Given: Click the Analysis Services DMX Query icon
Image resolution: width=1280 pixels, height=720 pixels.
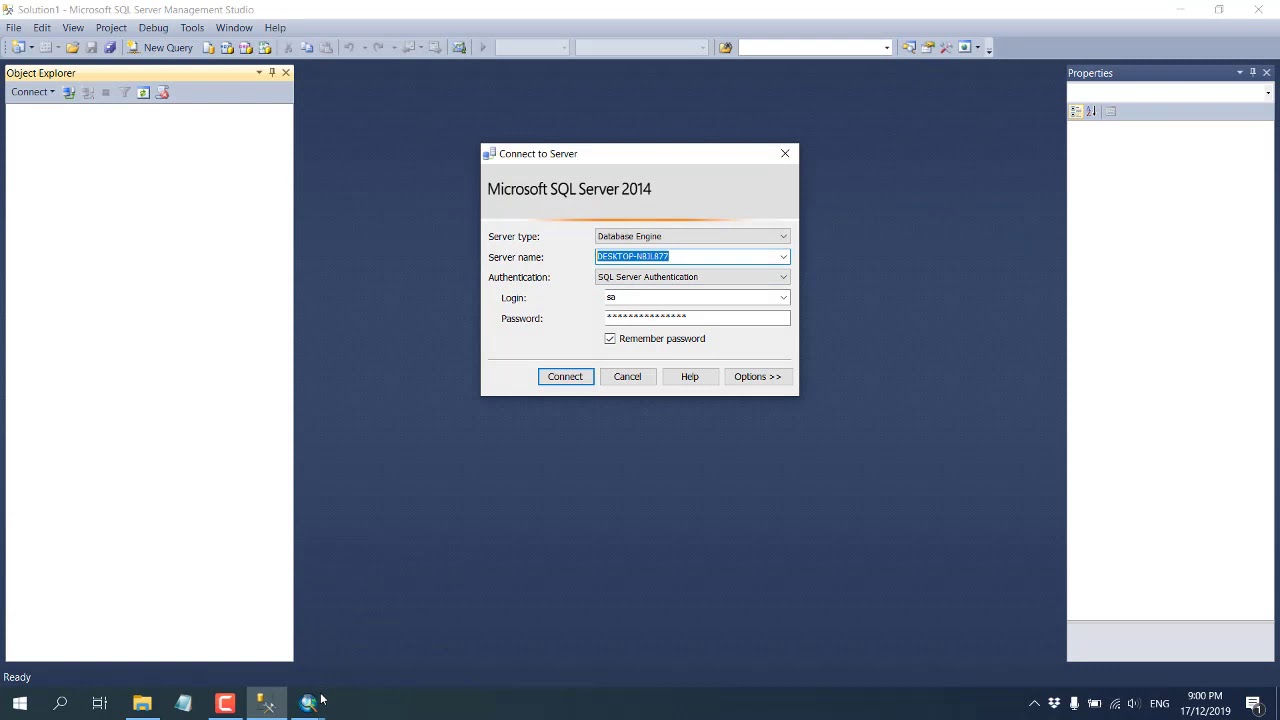Looking at the screenshot, I should tap(246, 47).
